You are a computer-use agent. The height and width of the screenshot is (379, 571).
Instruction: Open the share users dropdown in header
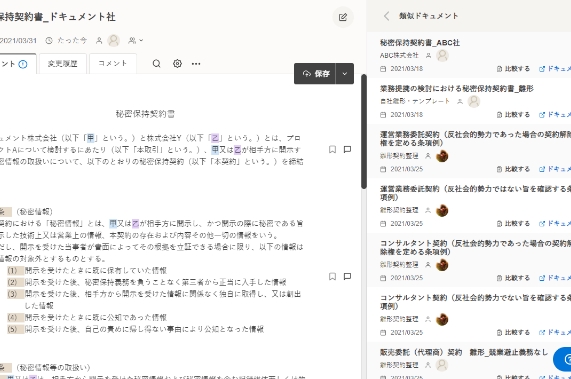point(135,40)
